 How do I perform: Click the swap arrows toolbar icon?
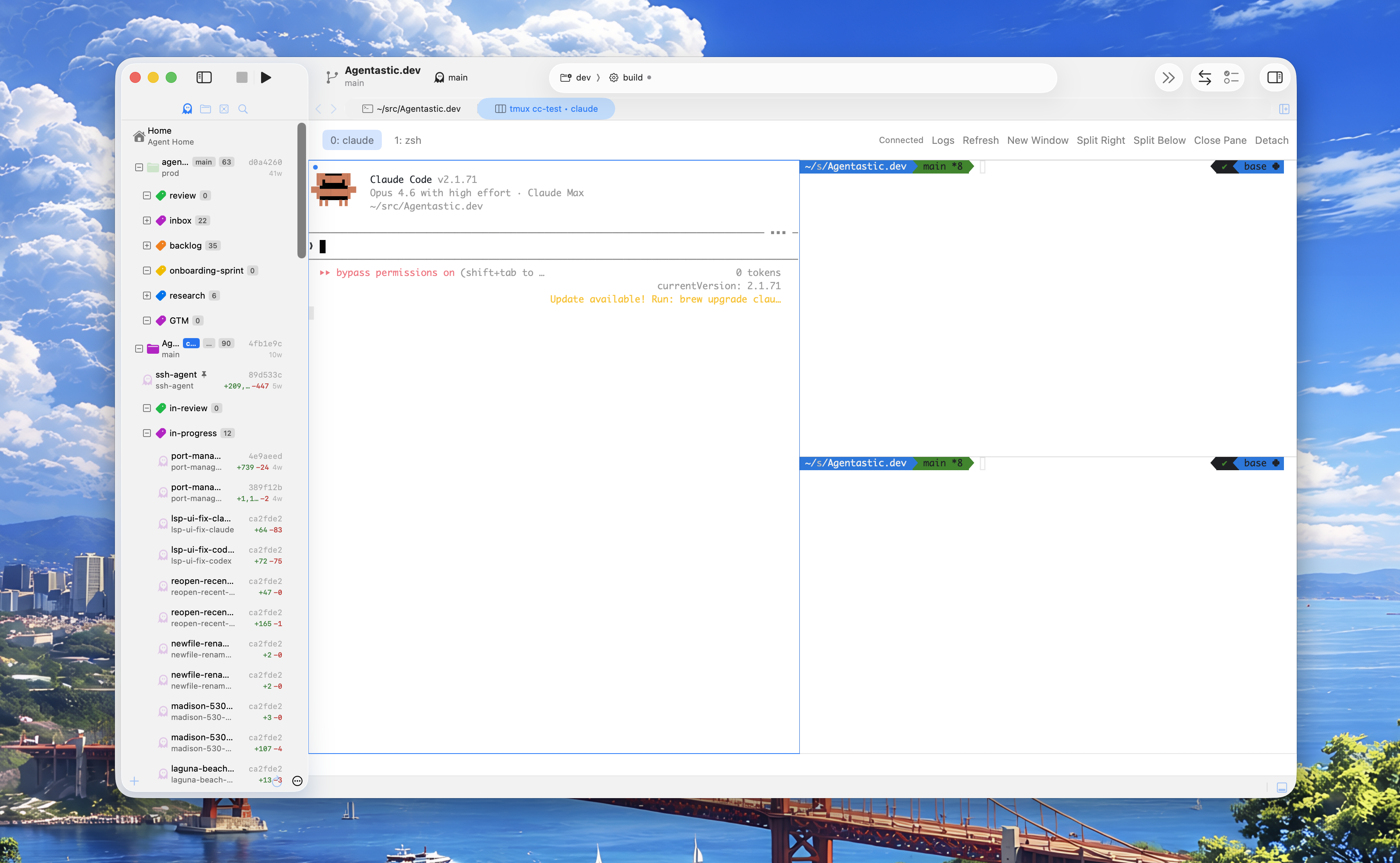click(x=1205, y=78)
